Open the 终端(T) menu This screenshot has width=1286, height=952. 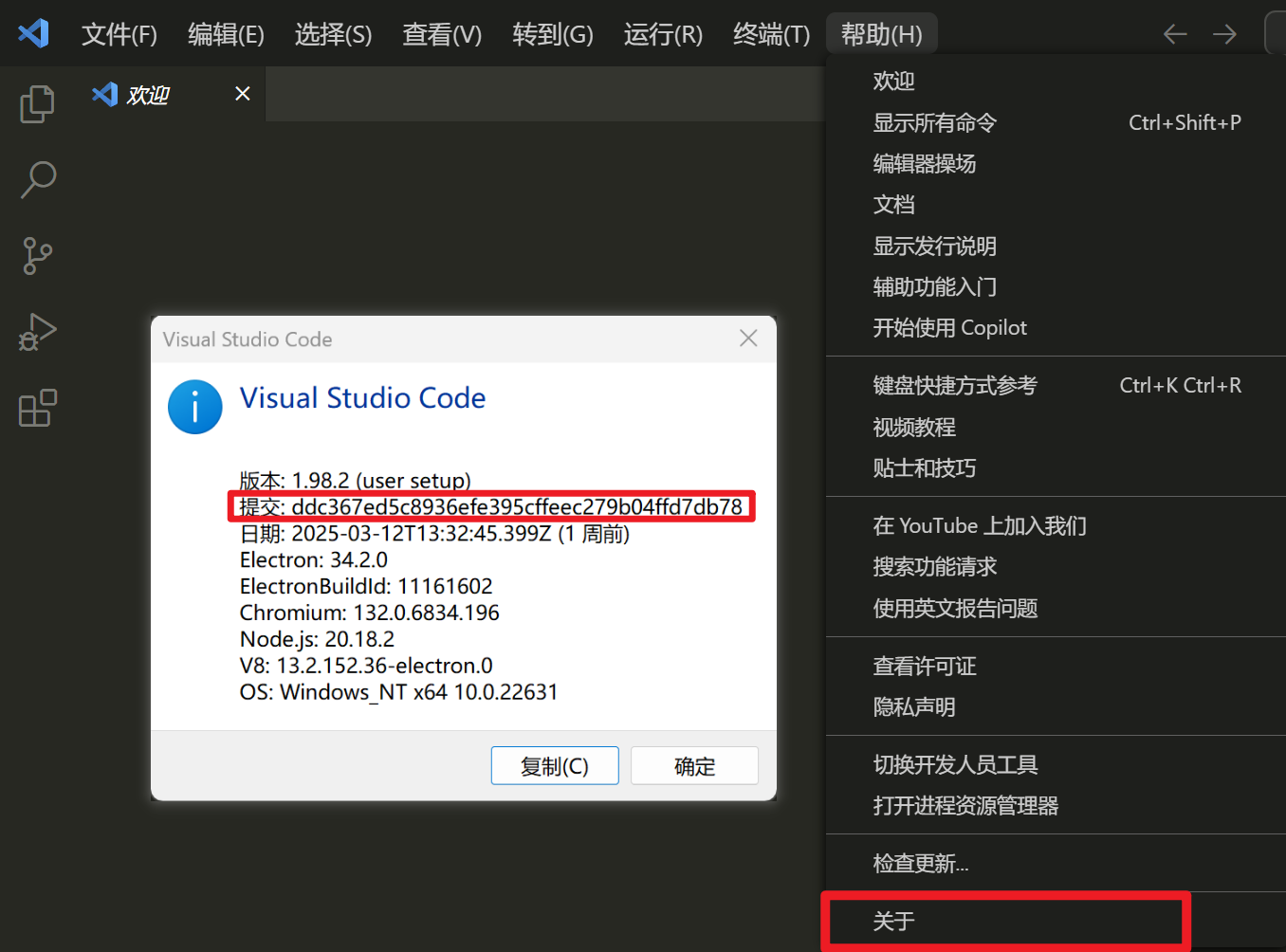[770, 33]
